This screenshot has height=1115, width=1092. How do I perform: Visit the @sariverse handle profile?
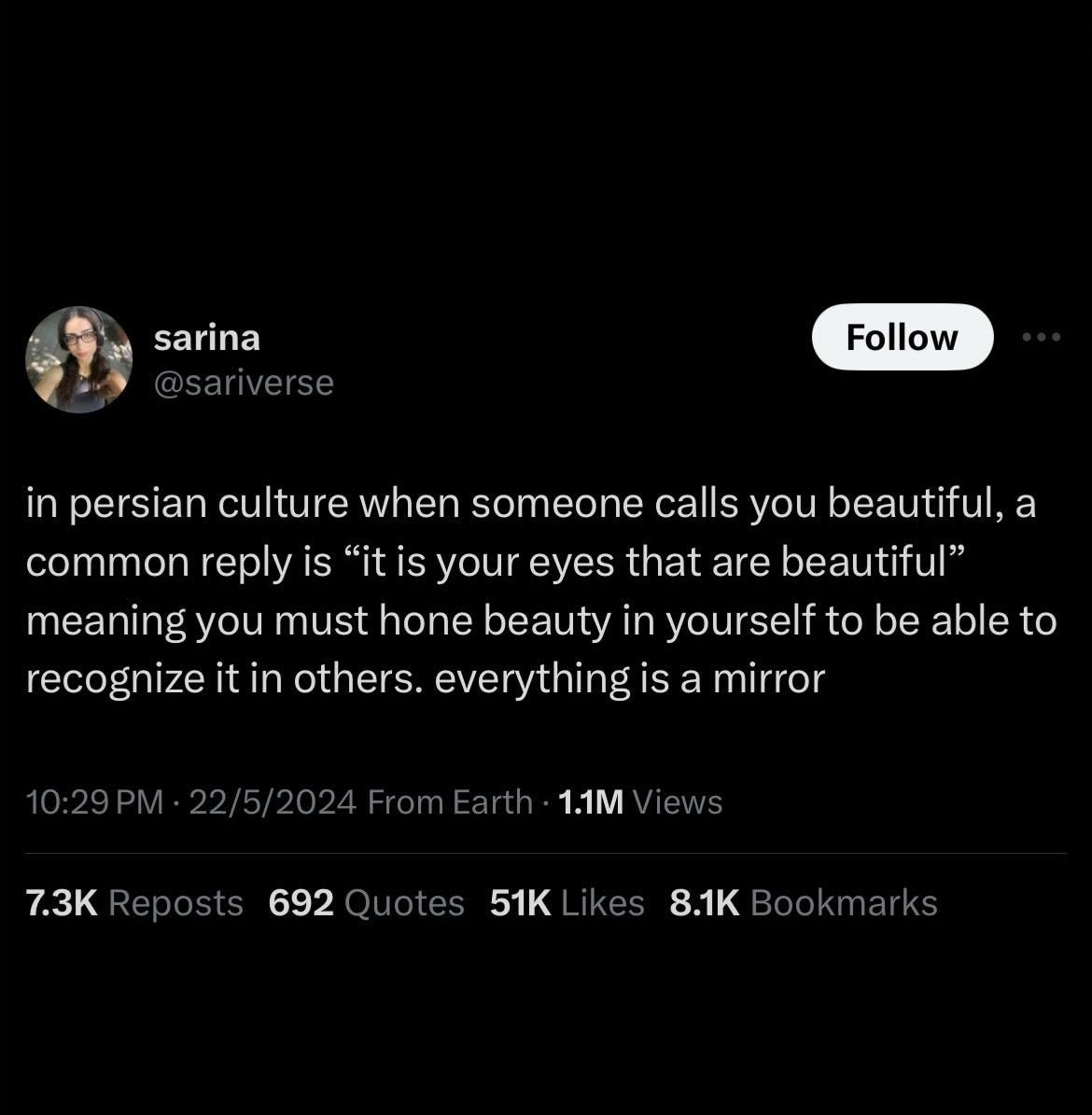(x=244, y=383)
